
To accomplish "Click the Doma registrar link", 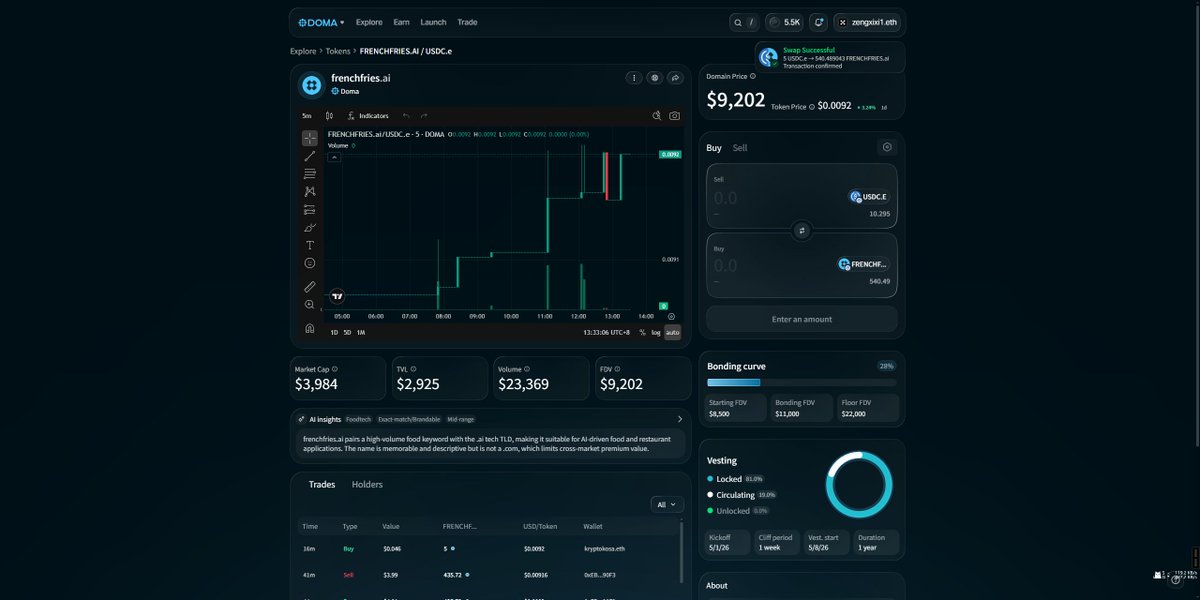I will pyautogui.click(x=345, y=91).
